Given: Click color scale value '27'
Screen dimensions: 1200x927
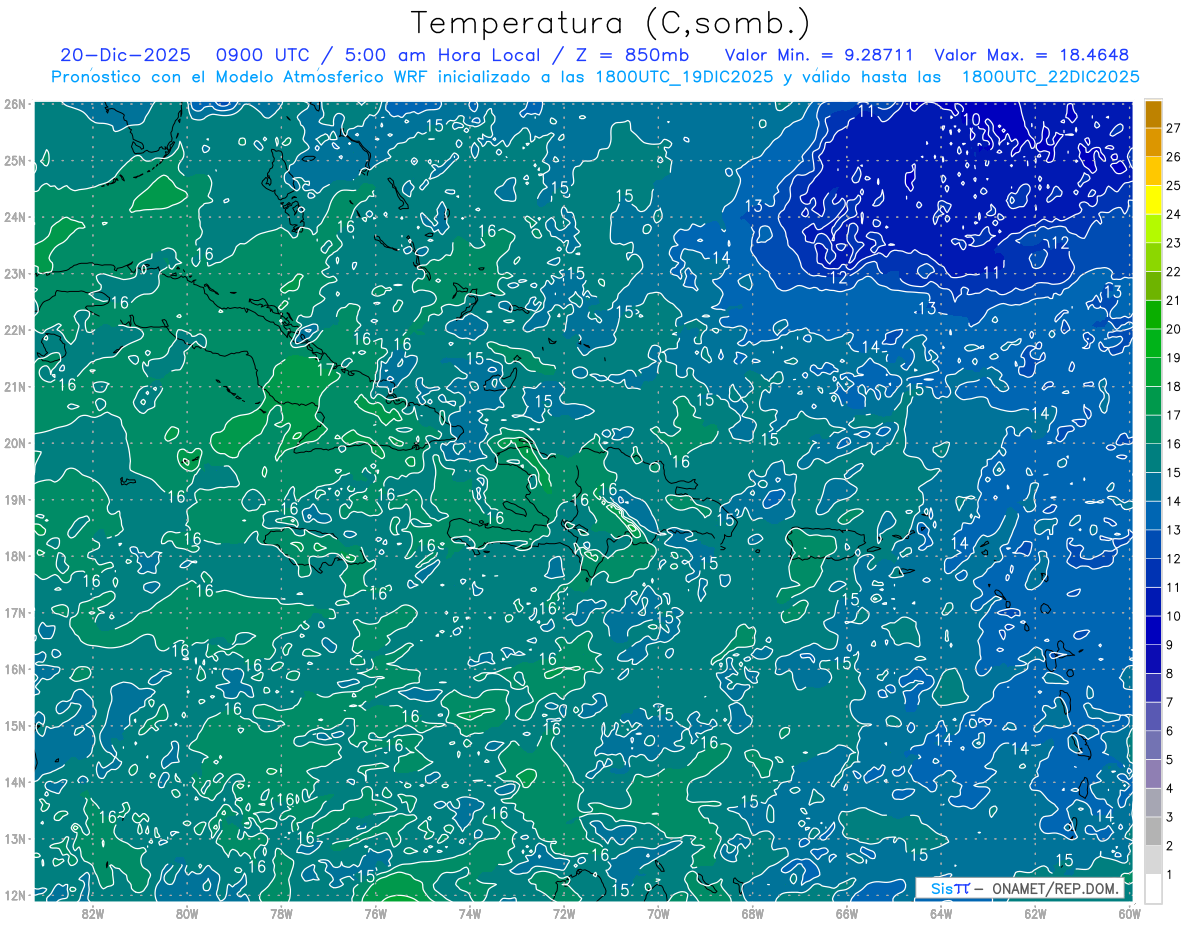Looking at the screenshot, I should [1174, 128].
